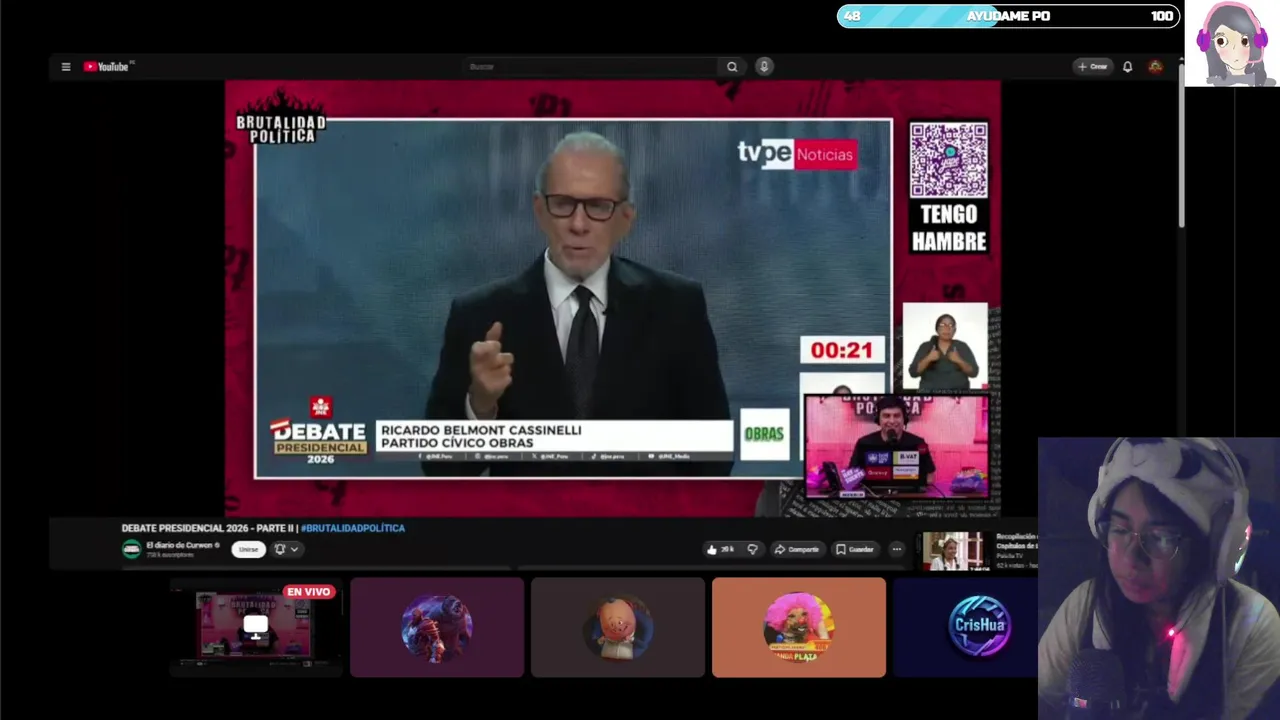Click the Unirse membership button
The width and height of the screenshot is (1280, 720).
tap(248, 549)
